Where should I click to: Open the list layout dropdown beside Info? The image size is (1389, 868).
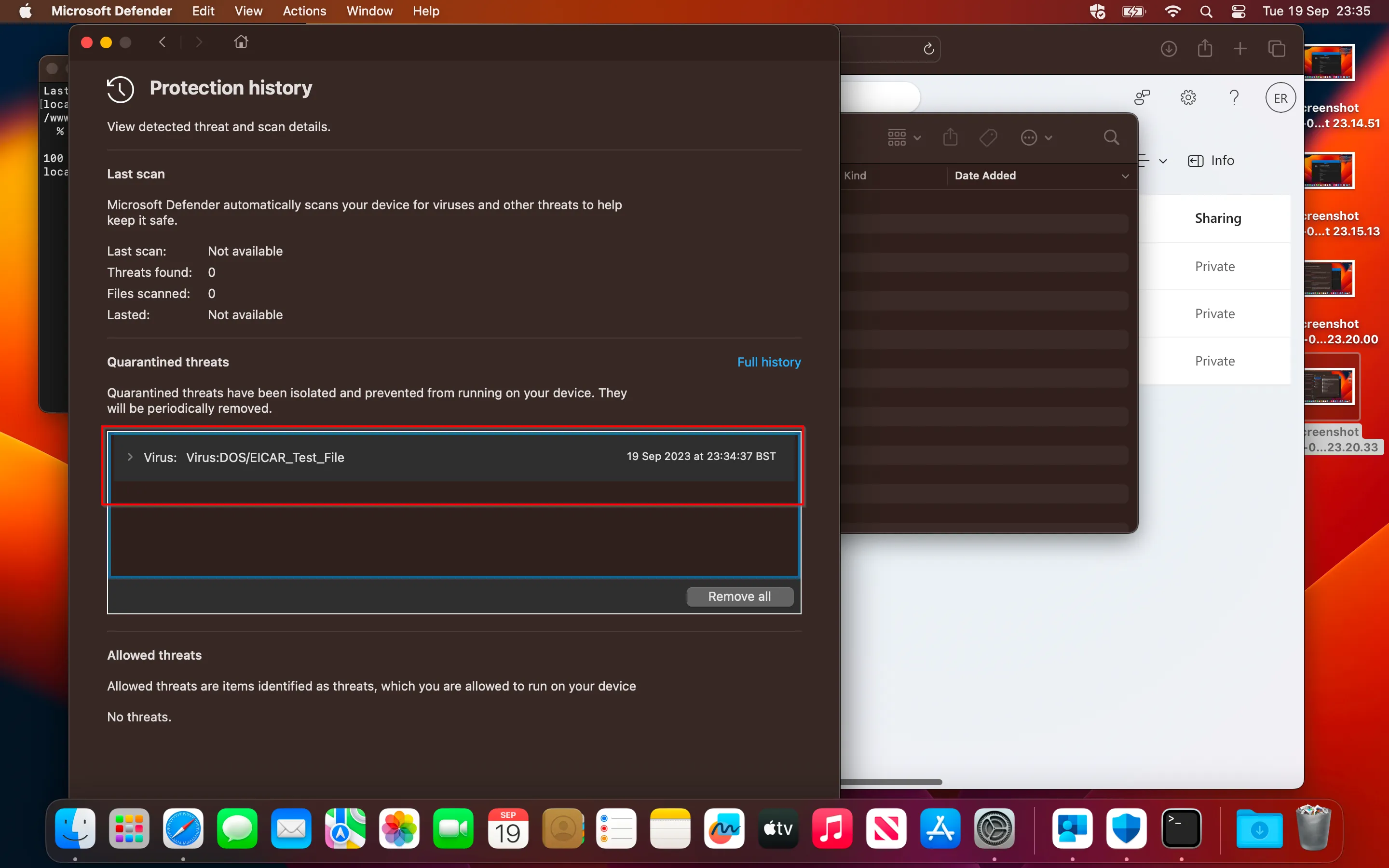(1153, 161)
